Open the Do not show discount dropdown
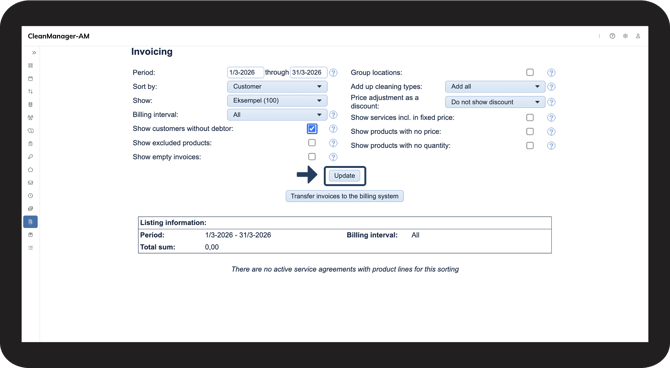Viewport: 670px width, 368px height. pyautogui.click(x=495, y=102)
